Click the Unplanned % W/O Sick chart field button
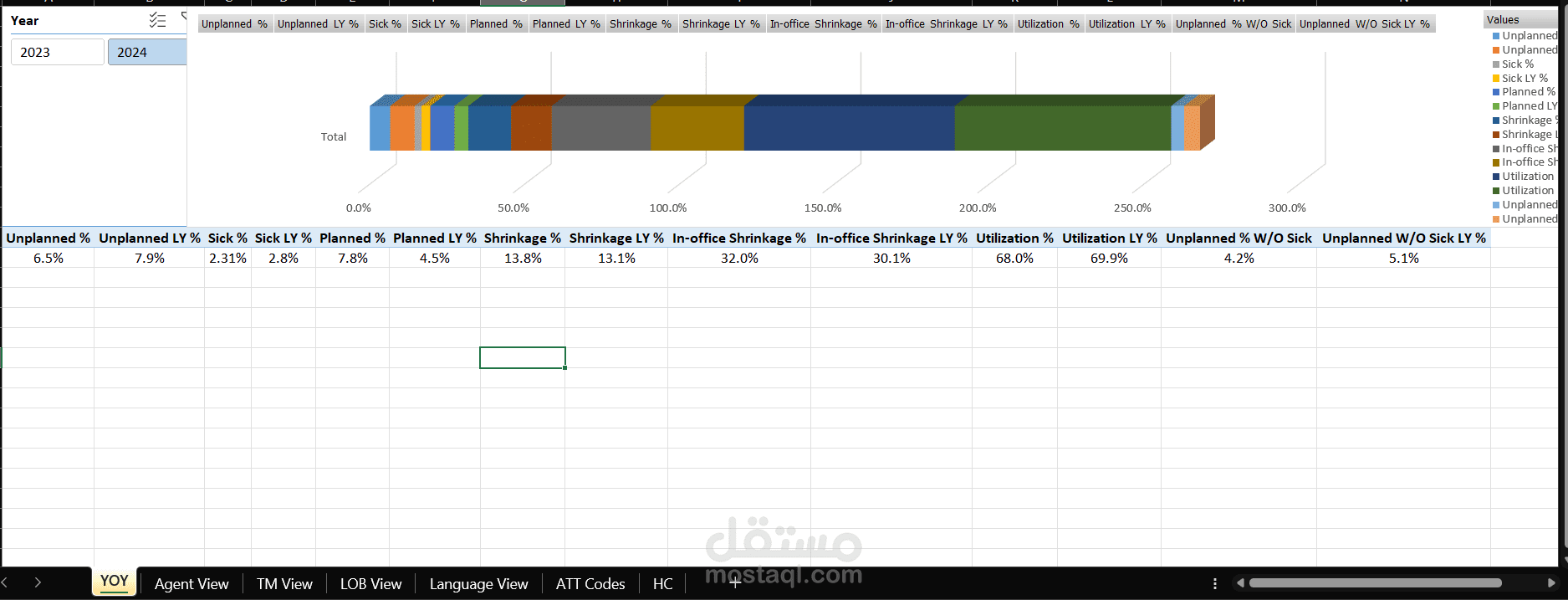Screen dimensions: 1568x600 [x=1233, y=24]
